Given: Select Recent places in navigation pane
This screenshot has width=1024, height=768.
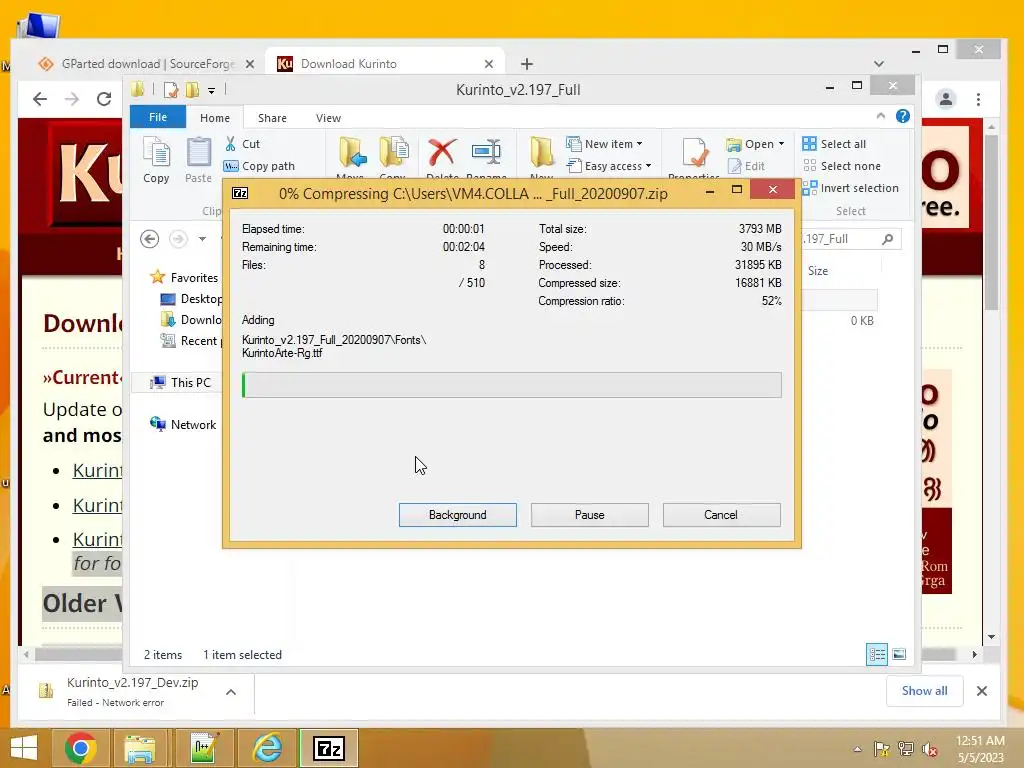Looking at the screenshot, I should (191, 340).
